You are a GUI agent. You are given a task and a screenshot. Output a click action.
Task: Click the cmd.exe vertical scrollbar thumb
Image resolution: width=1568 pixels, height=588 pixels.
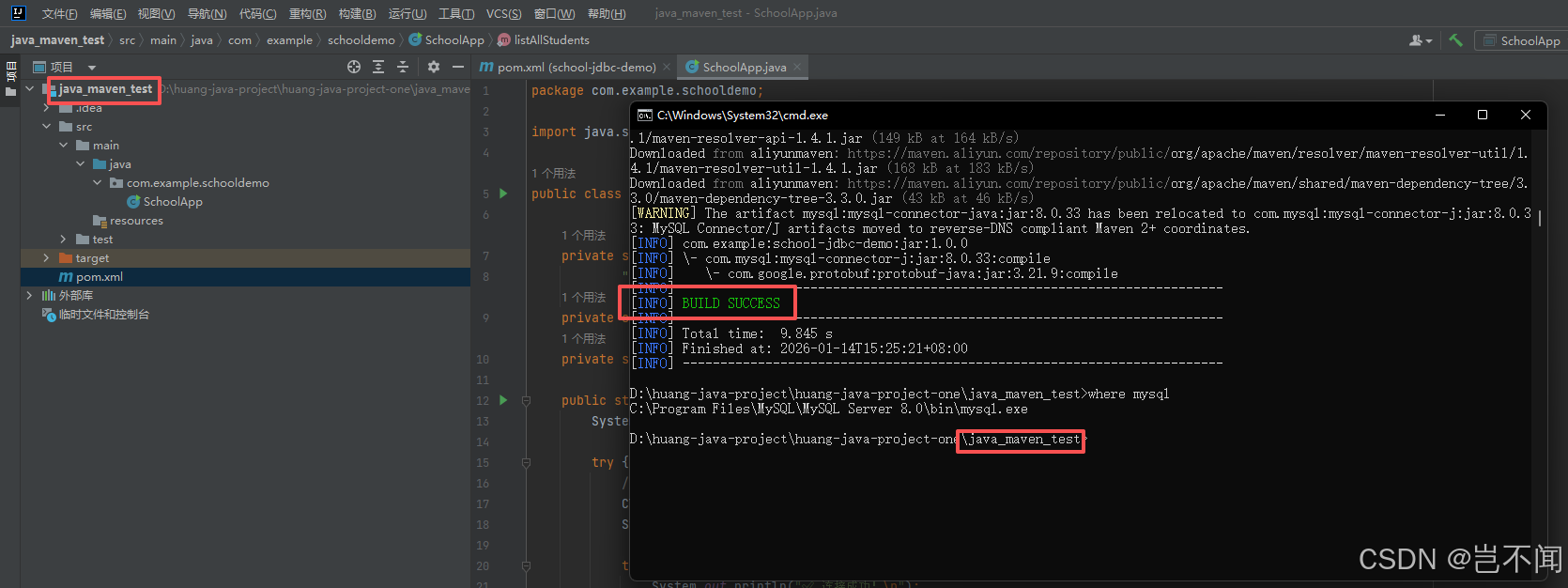(1540, 217)
